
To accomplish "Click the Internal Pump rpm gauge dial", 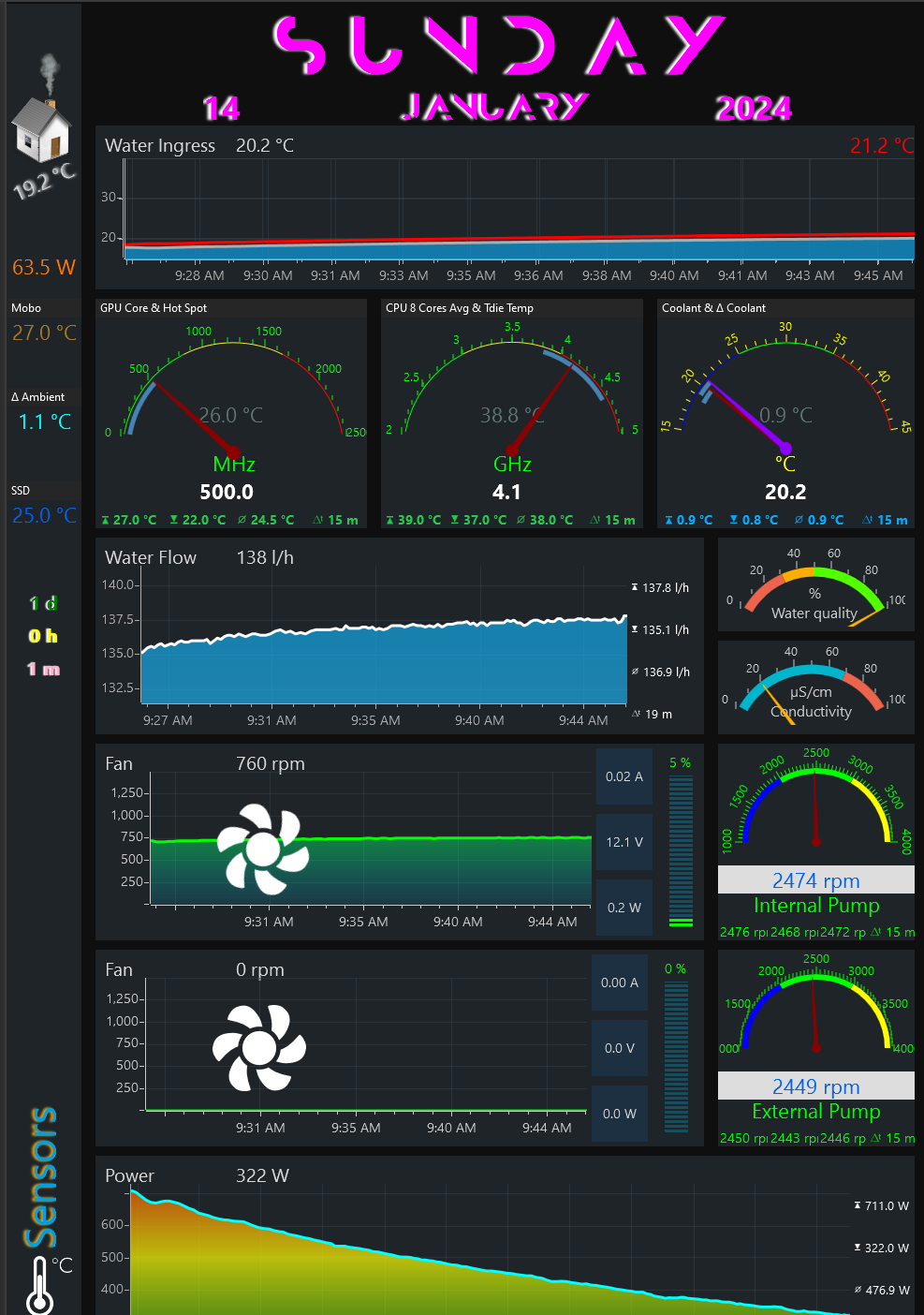I will (815, 803).
